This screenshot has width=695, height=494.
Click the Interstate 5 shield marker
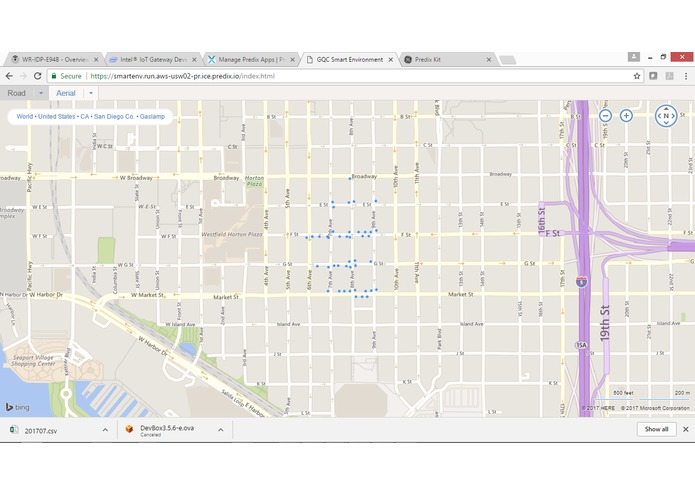[x=582, y=281]
